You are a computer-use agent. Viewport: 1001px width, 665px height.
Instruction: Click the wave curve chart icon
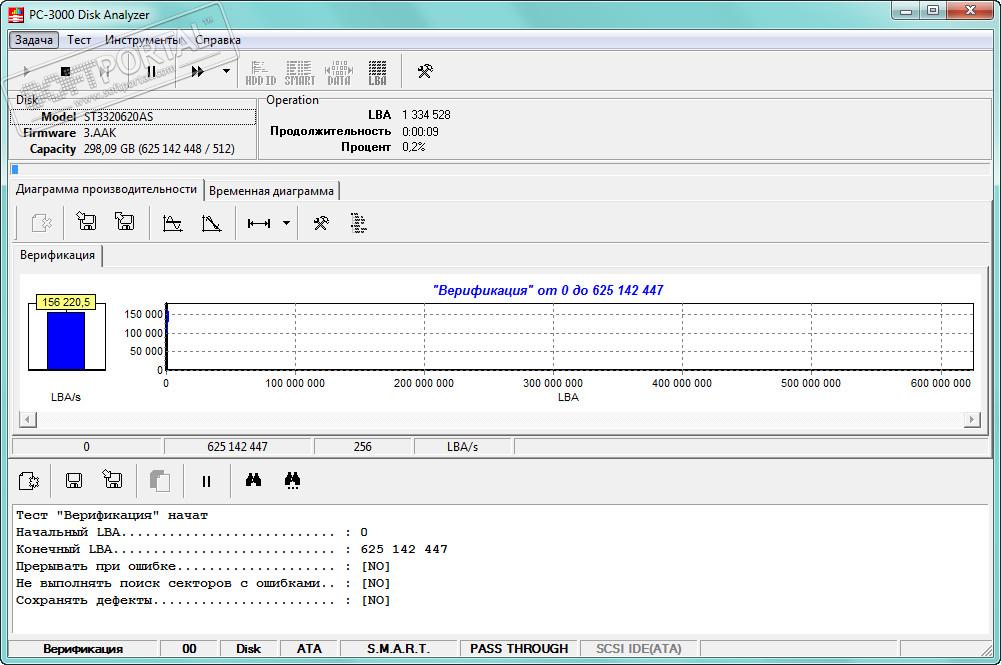tap(172, 223)
